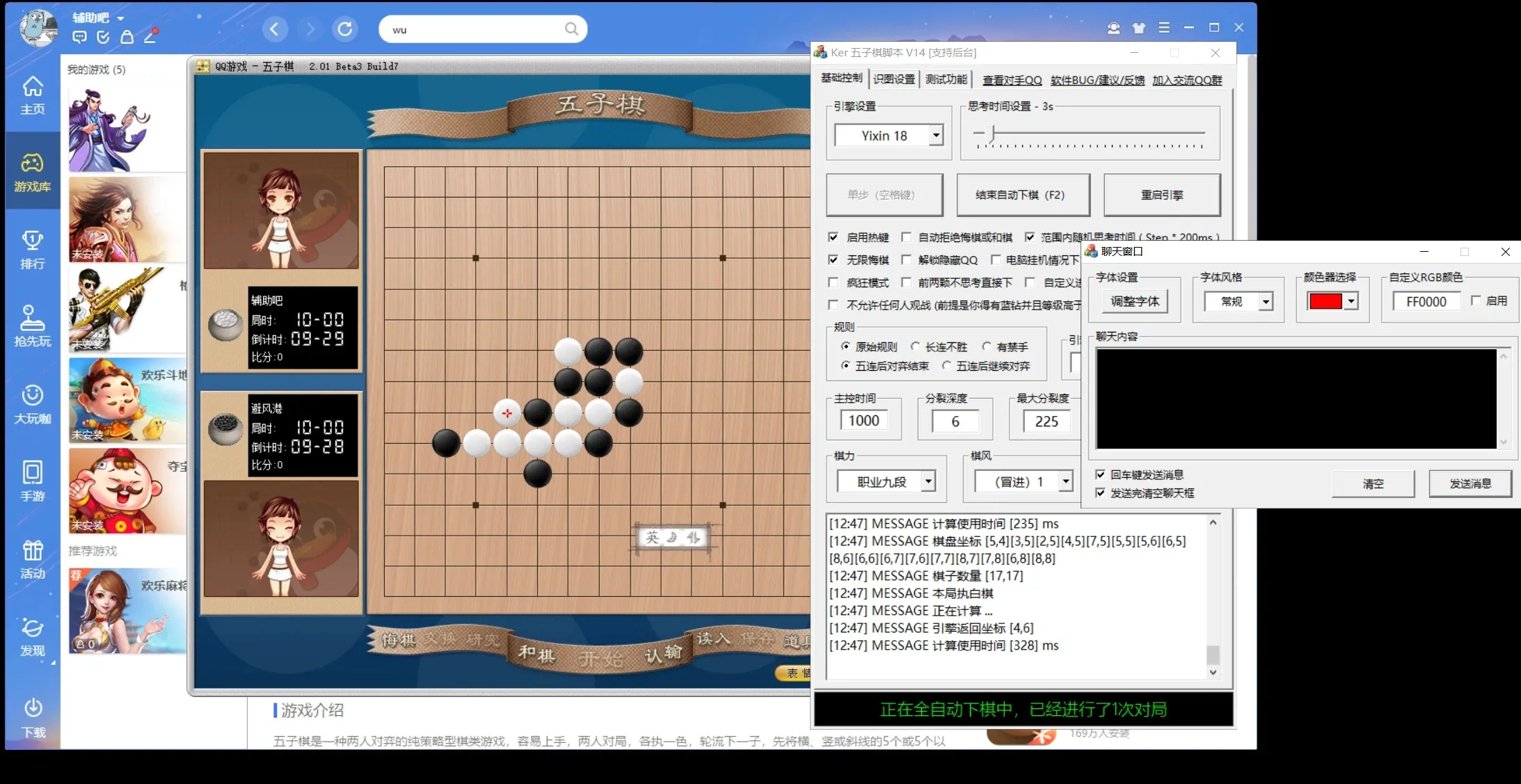
Task: Open the 棋力 职业九段 dropdown
Action: pos(928,481)
